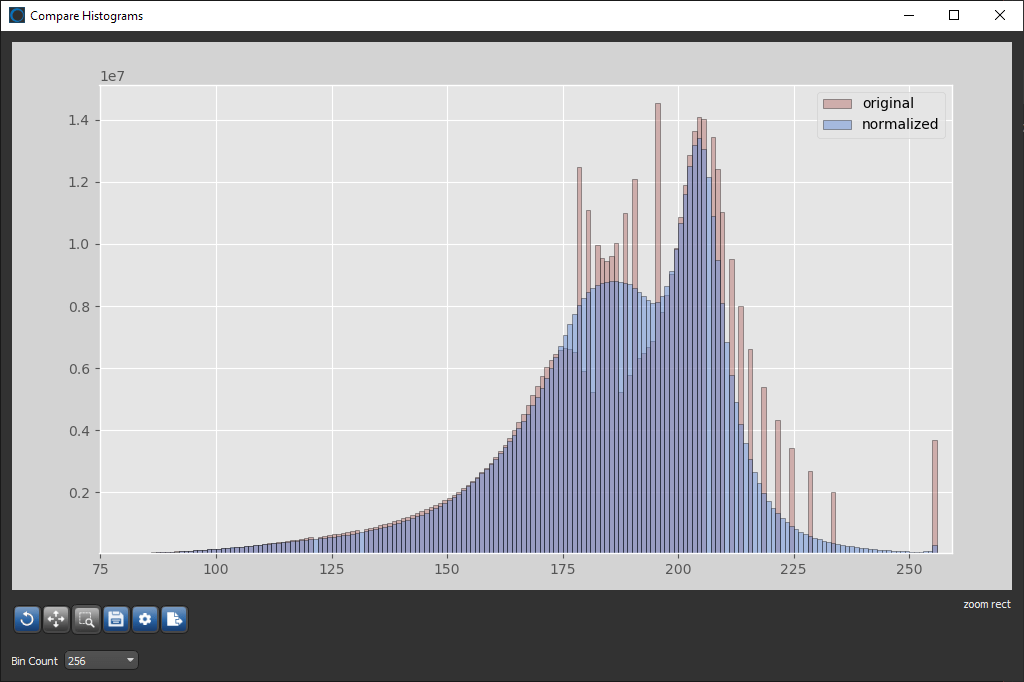Toggle the normalized series in the legend

(898, 124)
